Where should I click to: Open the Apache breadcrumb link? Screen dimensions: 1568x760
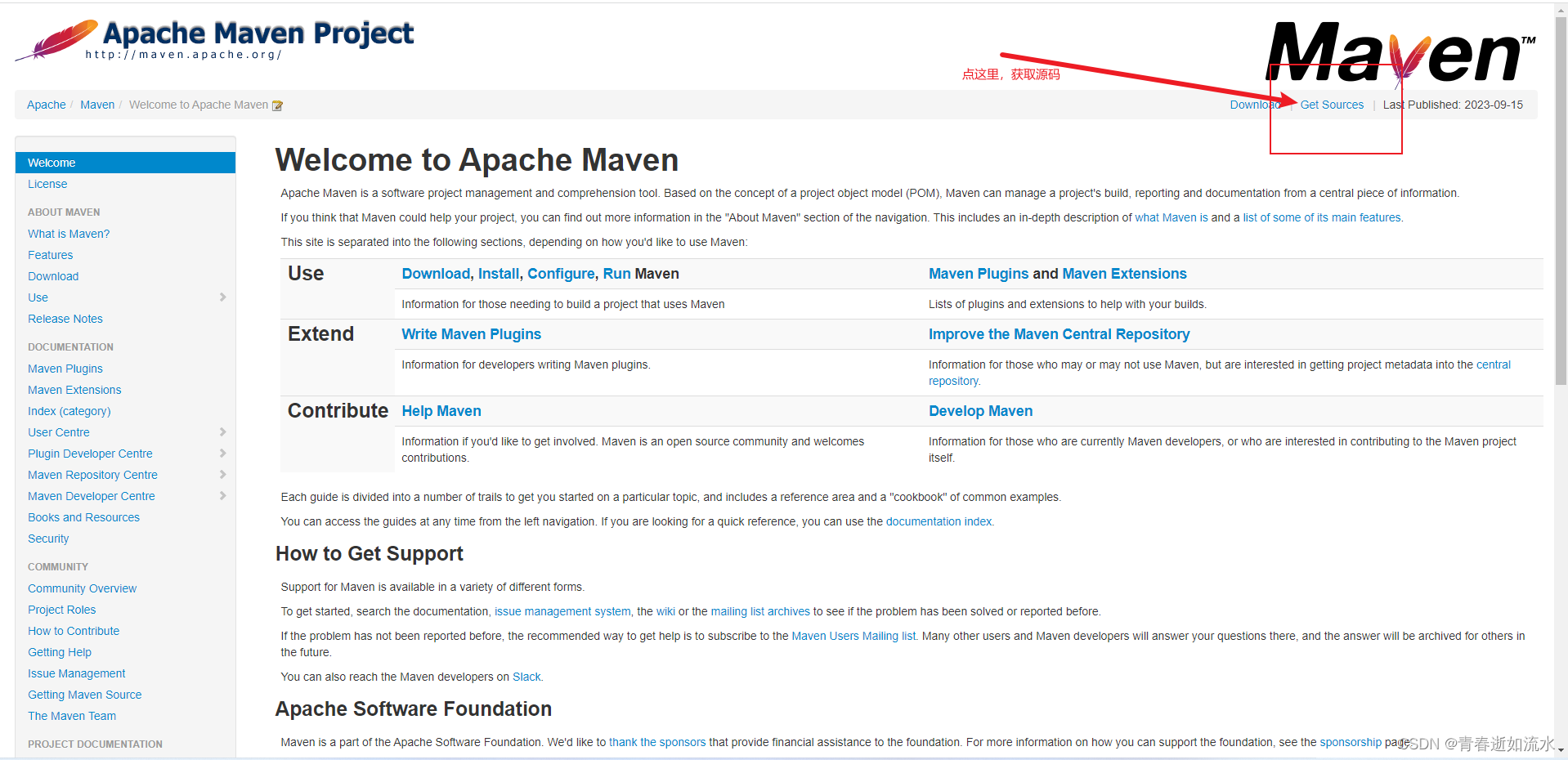click(x=46, y=105)
